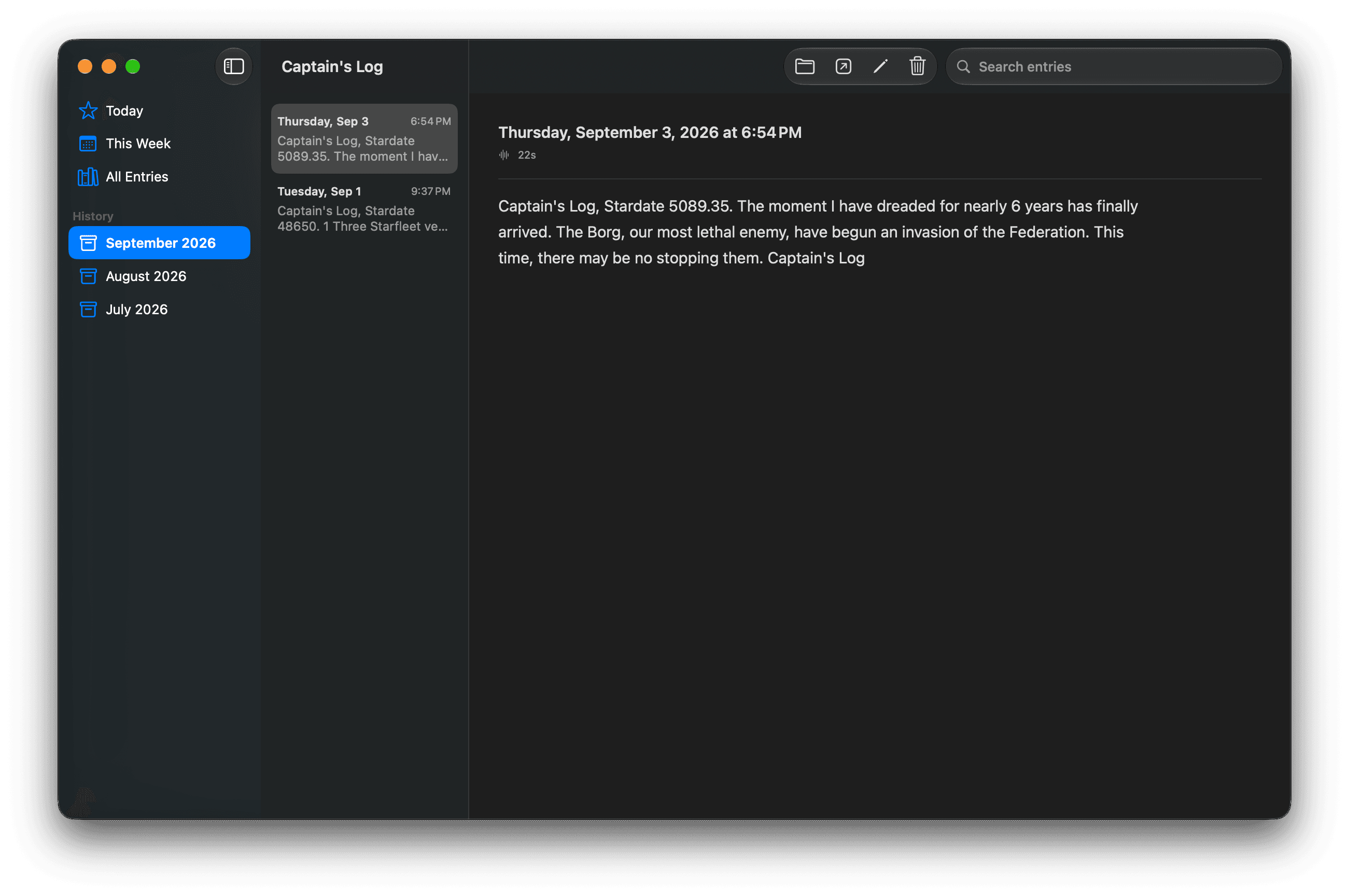
Task: Click the entry date heading Thursday, September 3, 2026
Action: [x=650, y=133]
